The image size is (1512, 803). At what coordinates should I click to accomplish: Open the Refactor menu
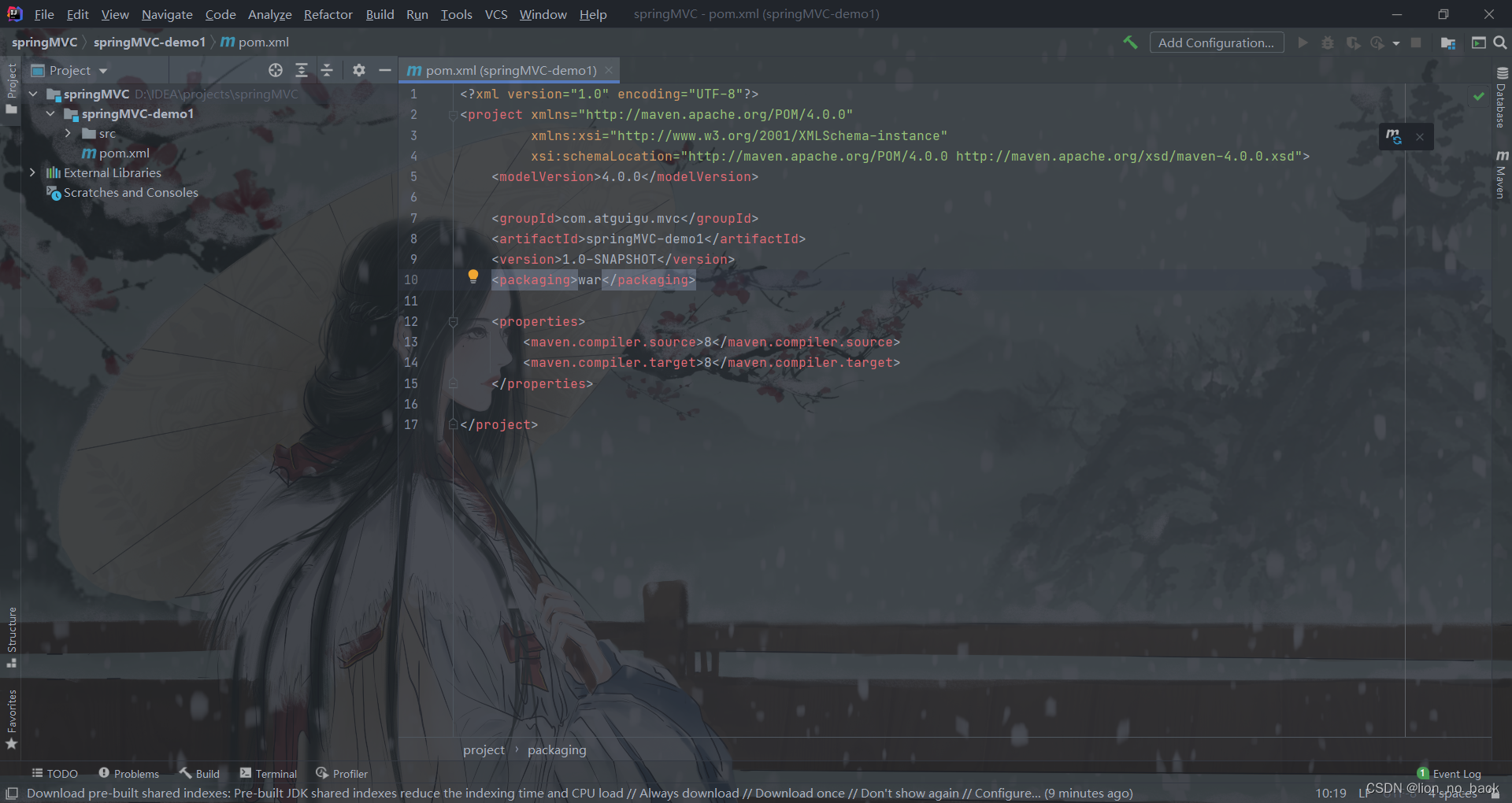point(328,14)
